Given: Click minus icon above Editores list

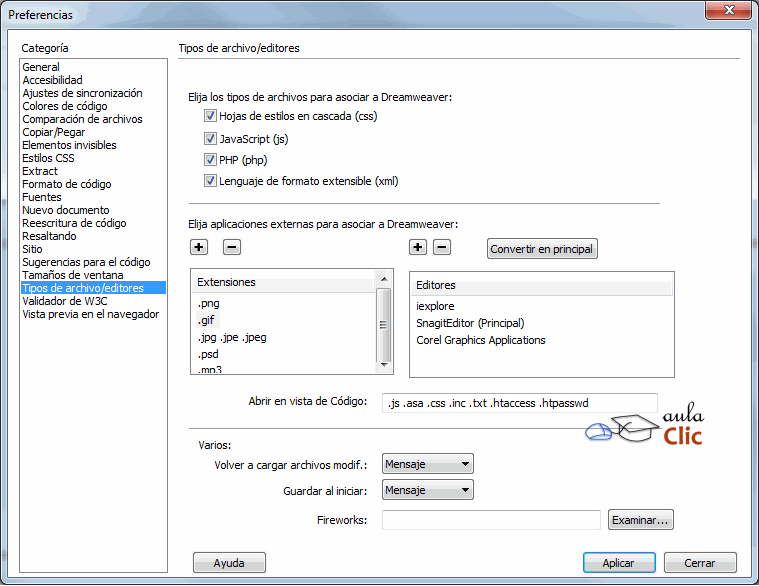Looking at the screenshot, I should (x=441, y=247).
